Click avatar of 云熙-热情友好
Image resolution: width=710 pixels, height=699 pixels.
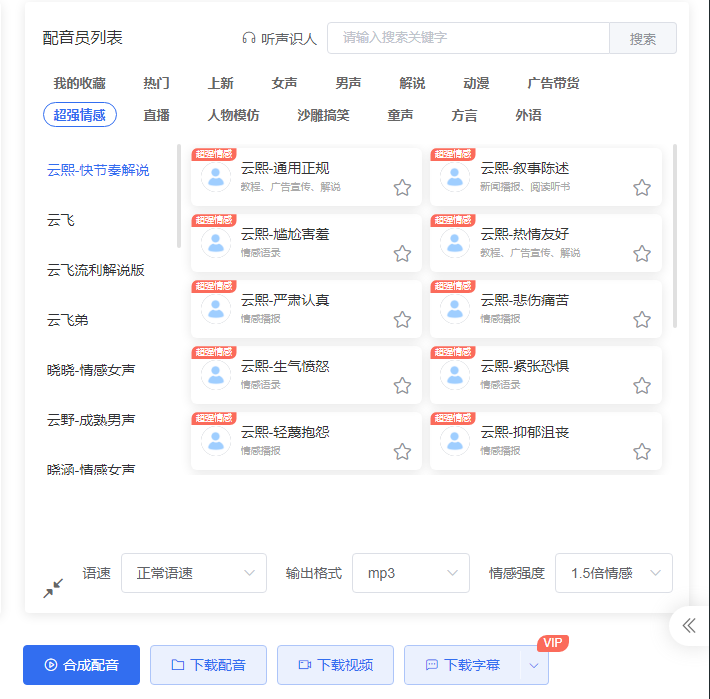[x=455, y=243]
